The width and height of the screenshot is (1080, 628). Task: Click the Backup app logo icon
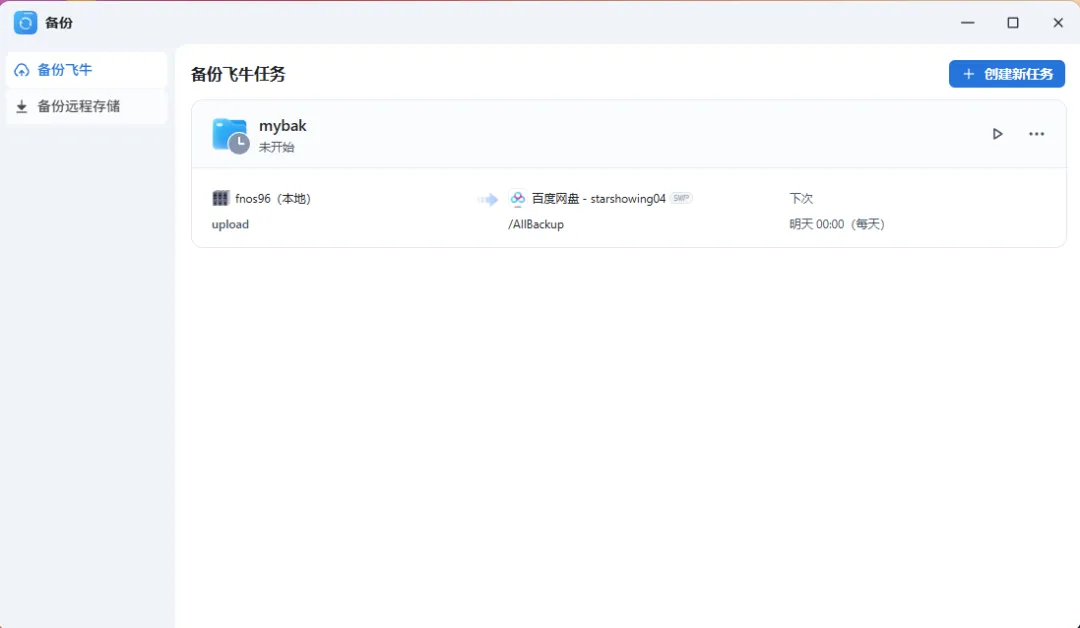(x=25, y=23)
